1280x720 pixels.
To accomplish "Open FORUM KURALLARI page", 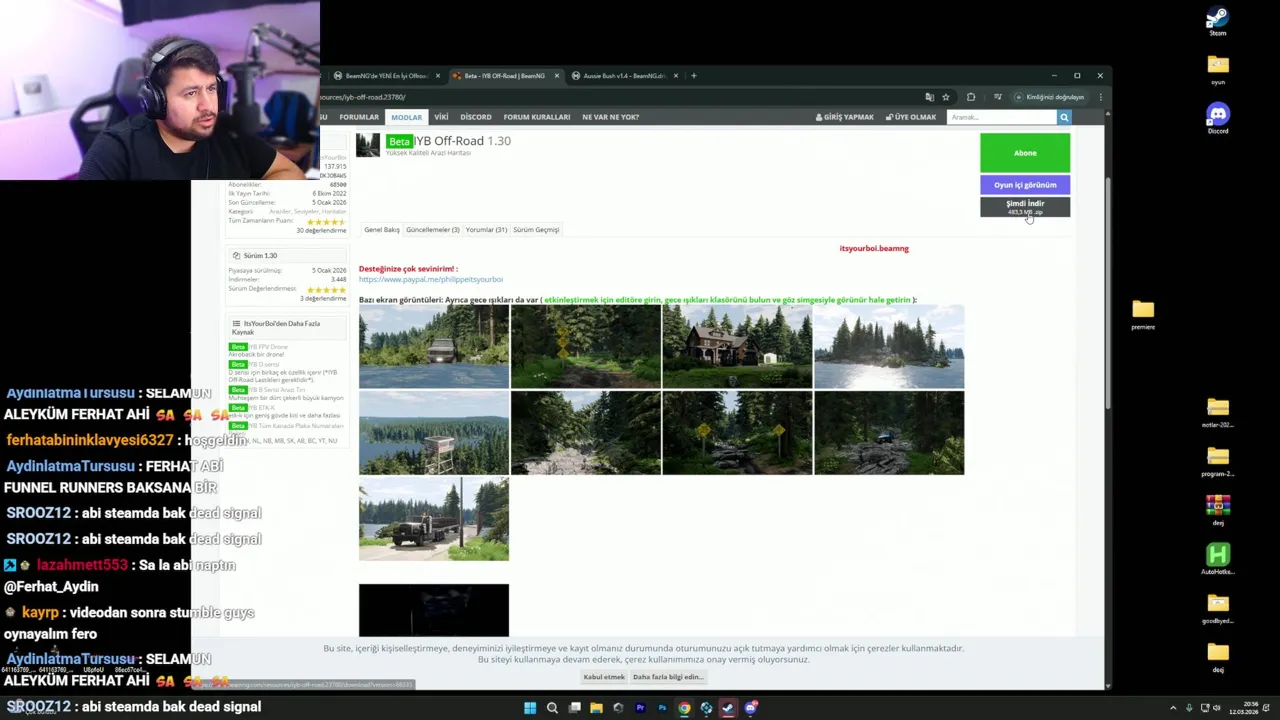I will 537,117.
